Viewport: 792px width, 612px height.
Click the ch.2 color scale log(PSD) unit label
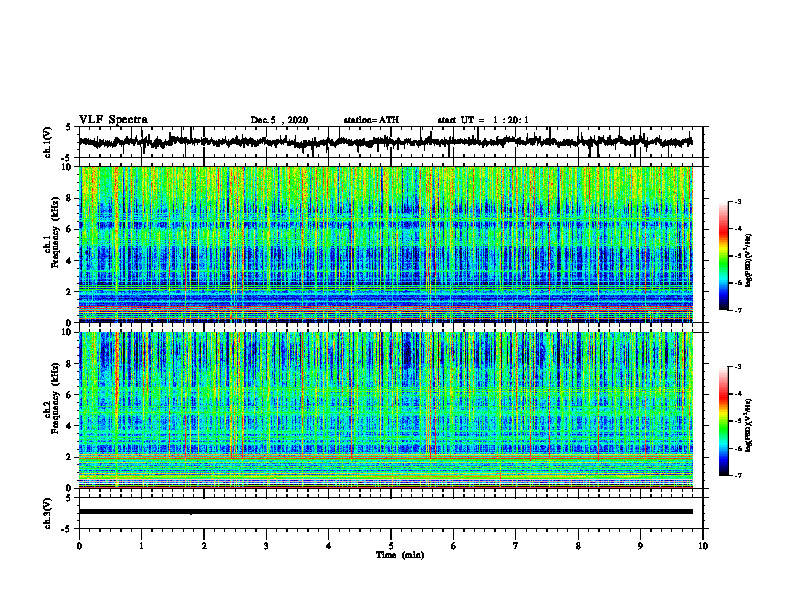tap(749, 425)
